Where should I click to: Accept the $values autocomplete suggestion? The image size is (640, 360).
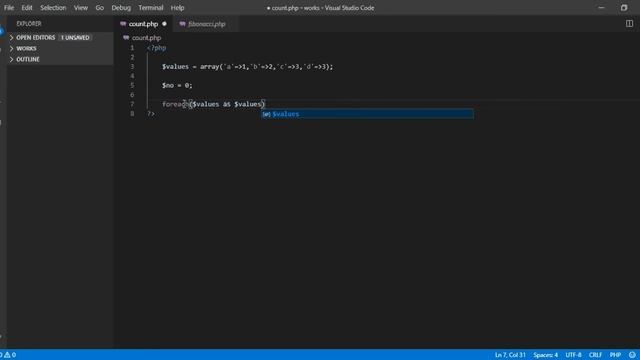(x=367, y=114)
